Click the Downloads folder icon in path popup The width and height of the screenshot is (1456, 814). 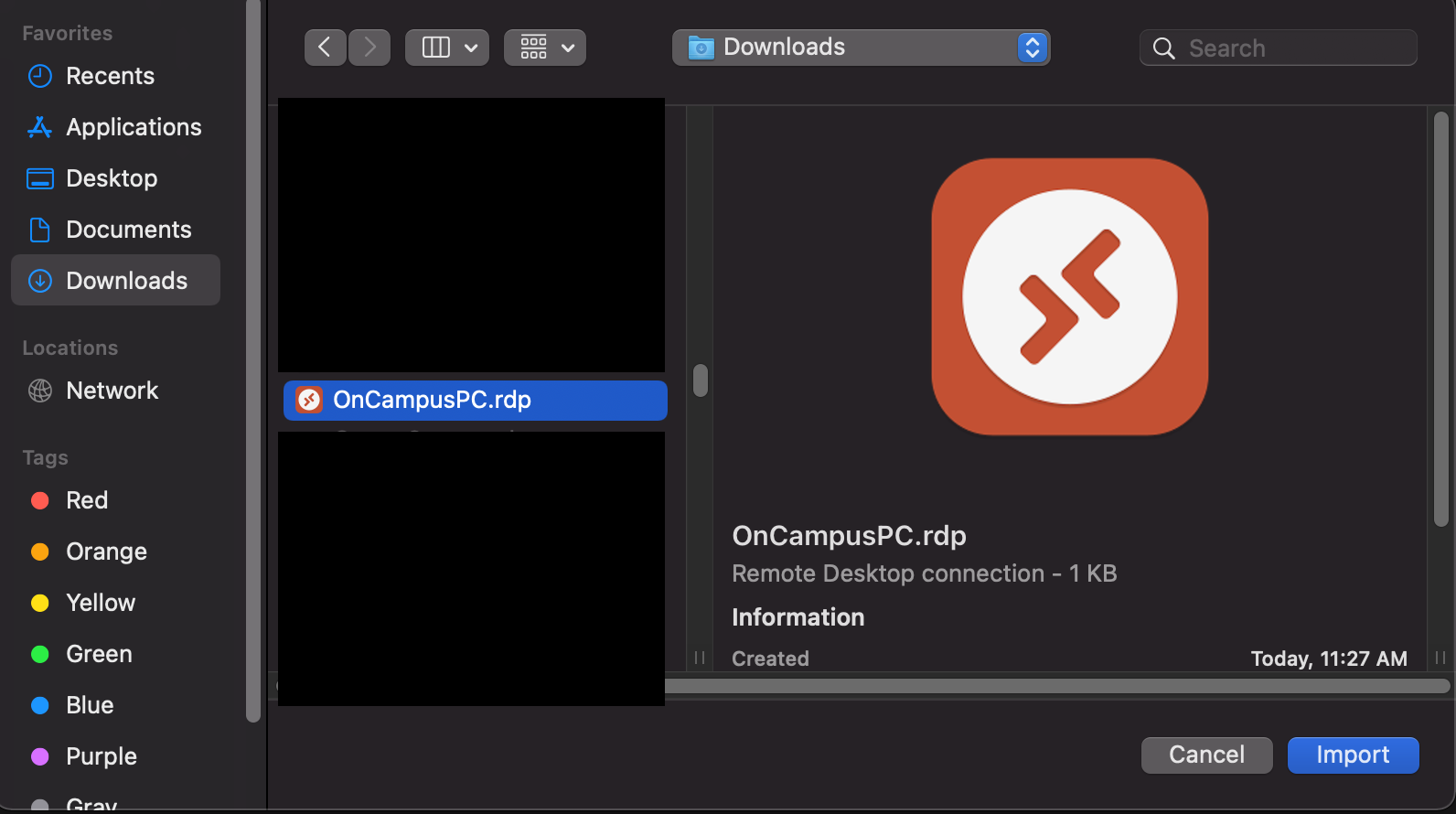(701, 48)
